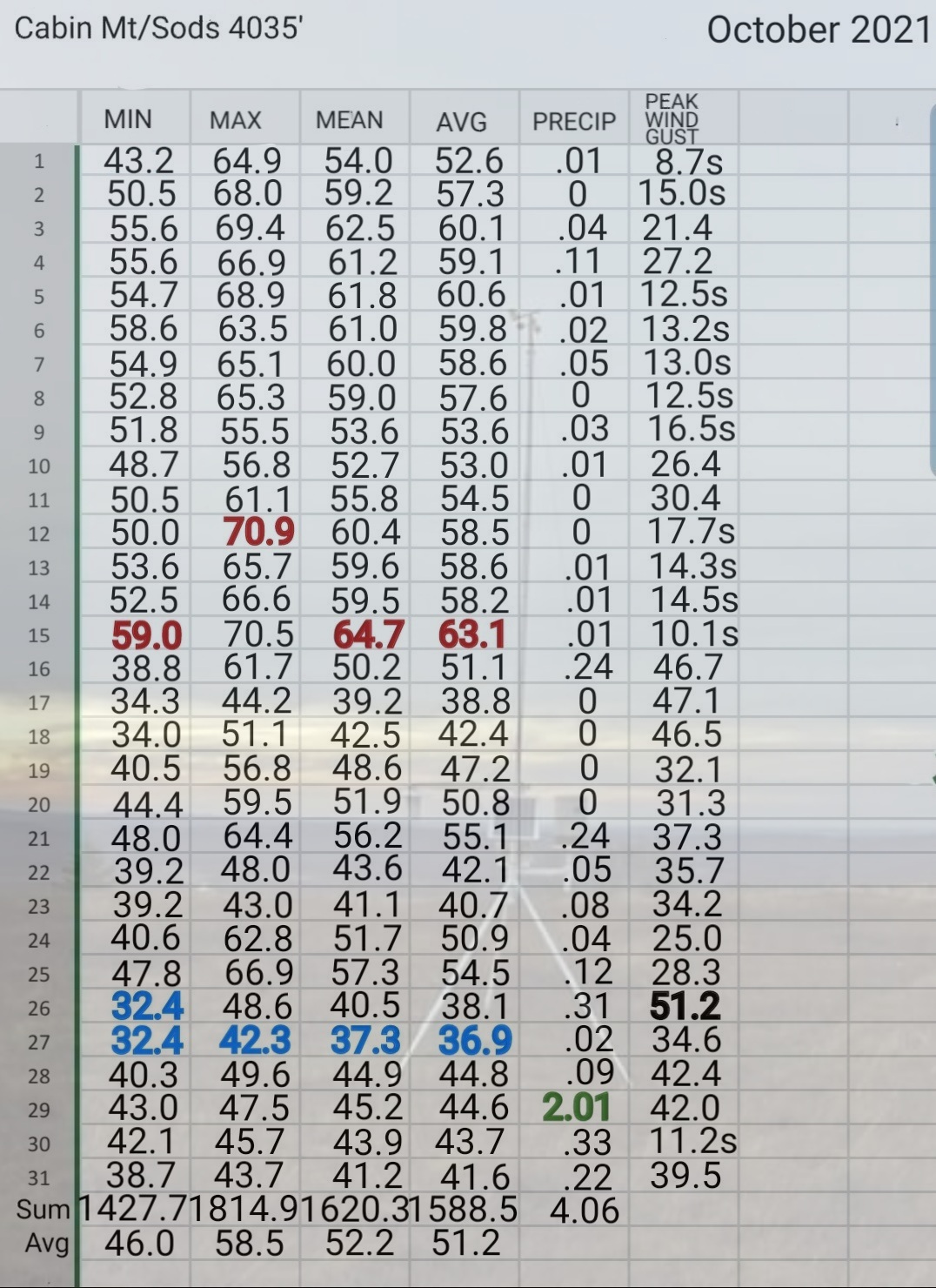
Task: Select the red 59.0 min cell
Action: point(146,635)
